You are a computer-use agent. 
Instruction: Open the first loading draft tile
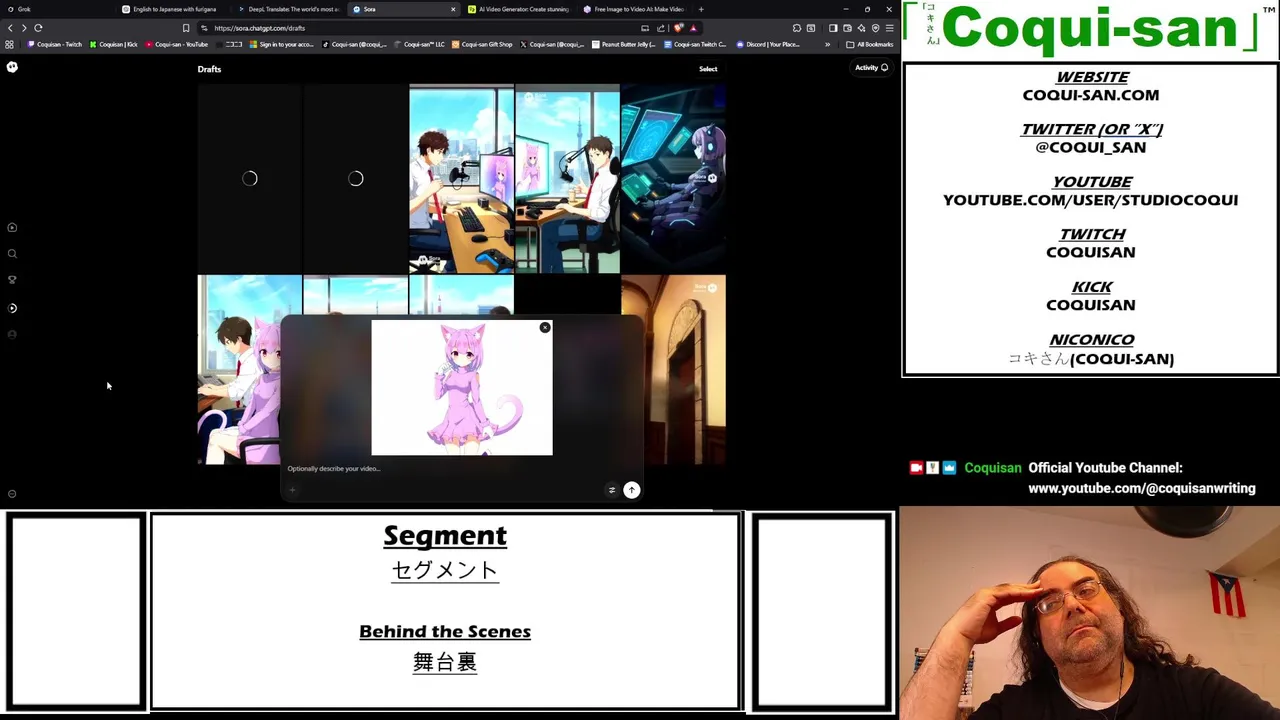(249, 179)
